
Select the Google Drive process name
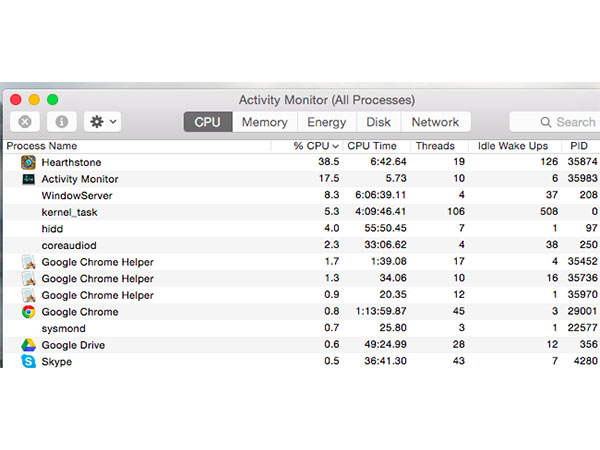tap(73, 345)
